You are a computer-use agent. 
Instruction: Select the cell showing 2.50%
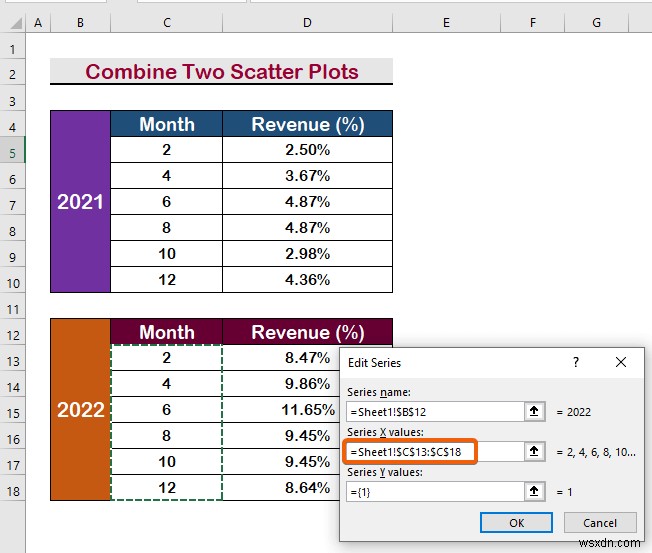[x=307, y=150]
